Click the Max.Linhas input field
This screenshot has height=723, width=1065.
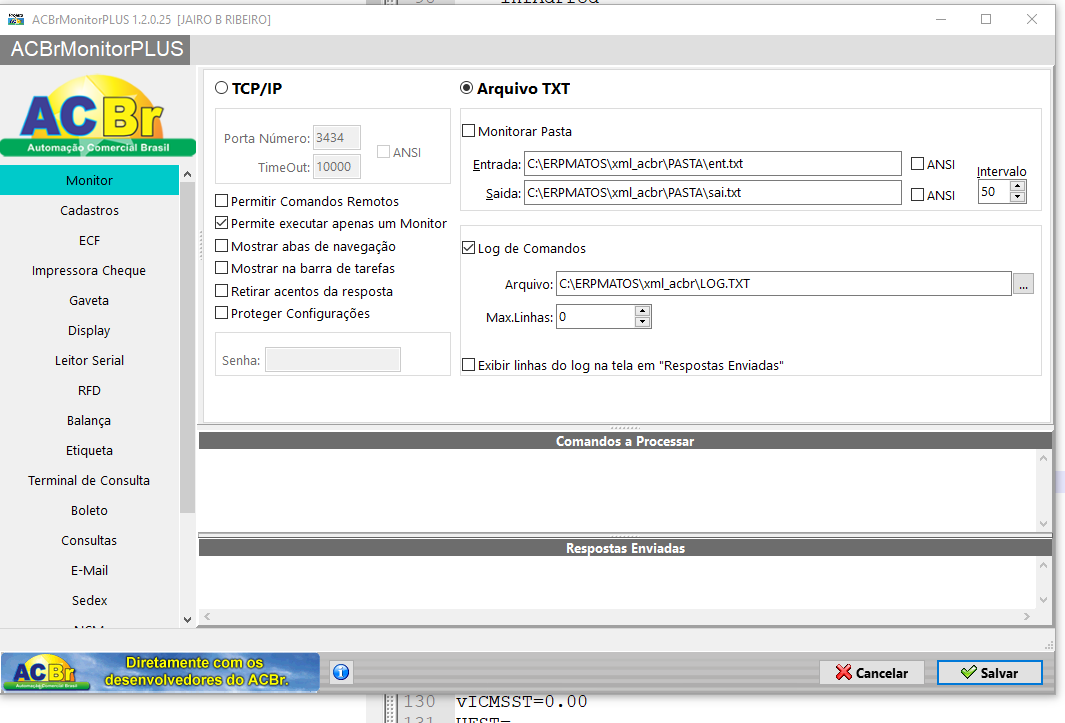596,317
